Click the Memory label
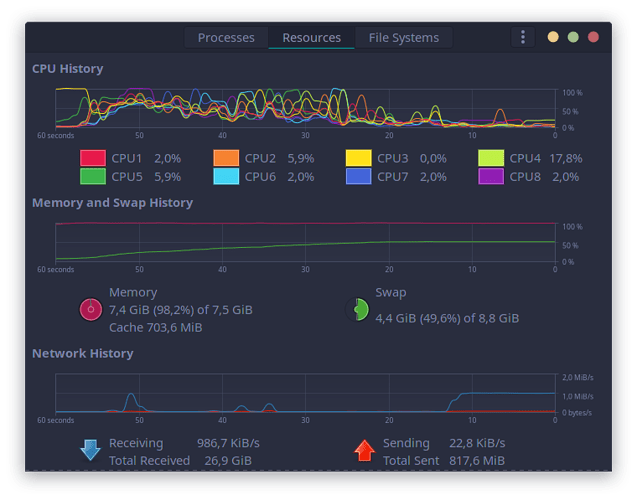The width and height of the screenshot is (636, 500). (133, 292)
